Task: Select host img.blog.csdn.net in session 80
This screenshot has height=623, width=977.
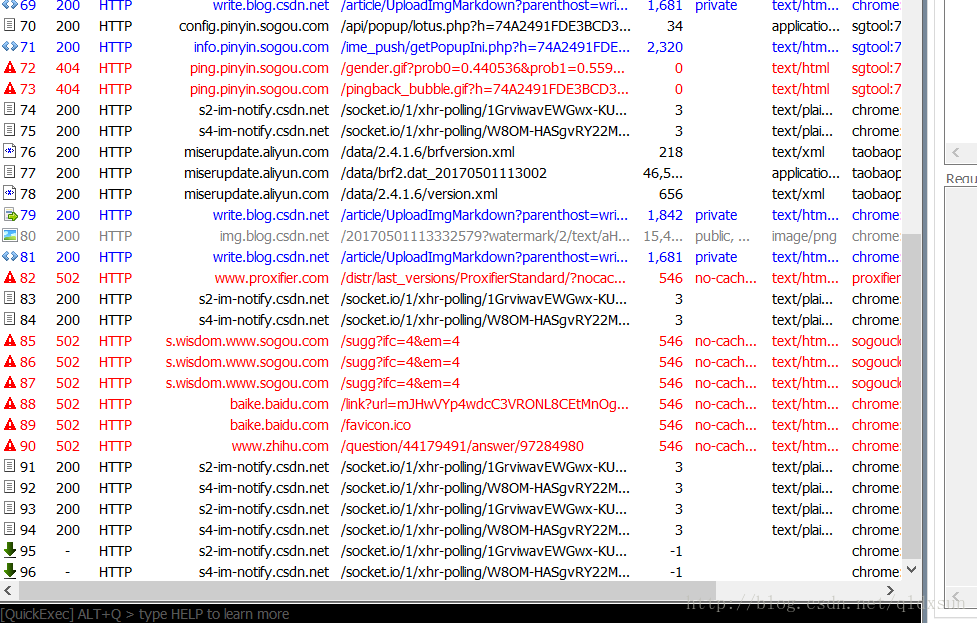Action: click(274, 236)
